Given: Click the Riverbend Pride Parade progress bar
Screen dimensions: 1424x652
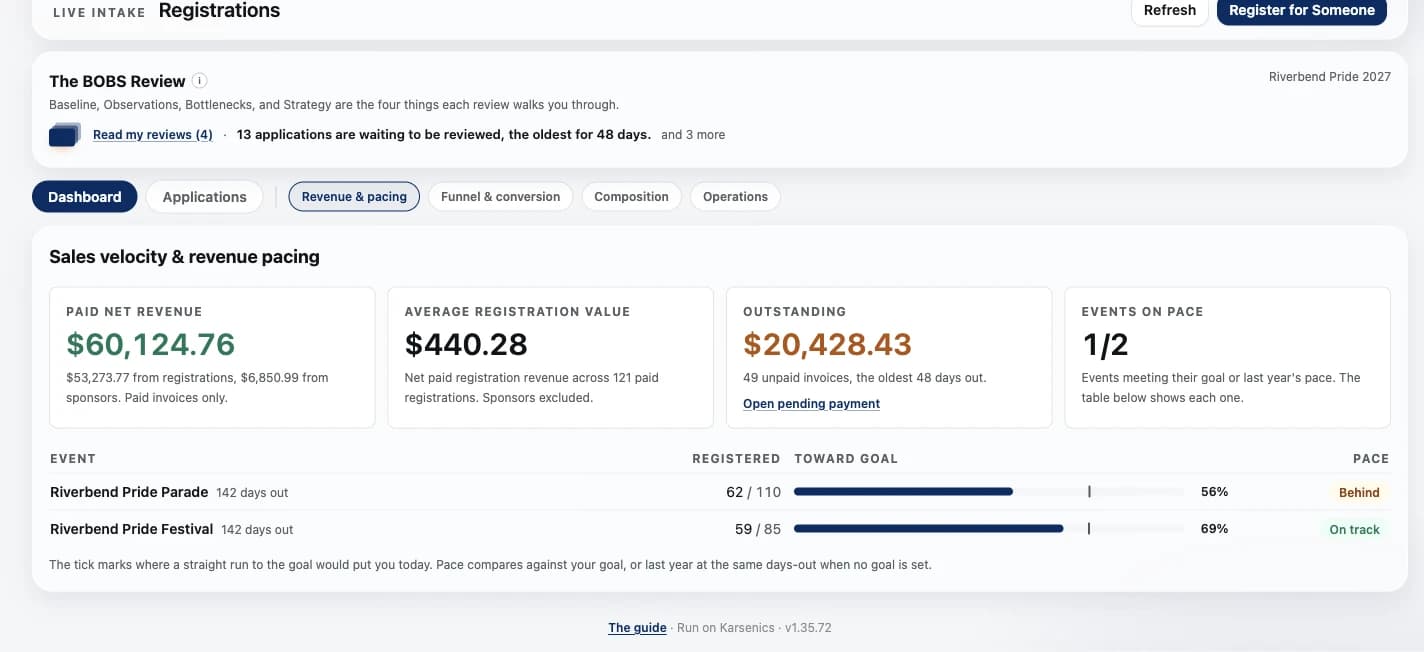Looking at the screenshot, I should (989, 492).
